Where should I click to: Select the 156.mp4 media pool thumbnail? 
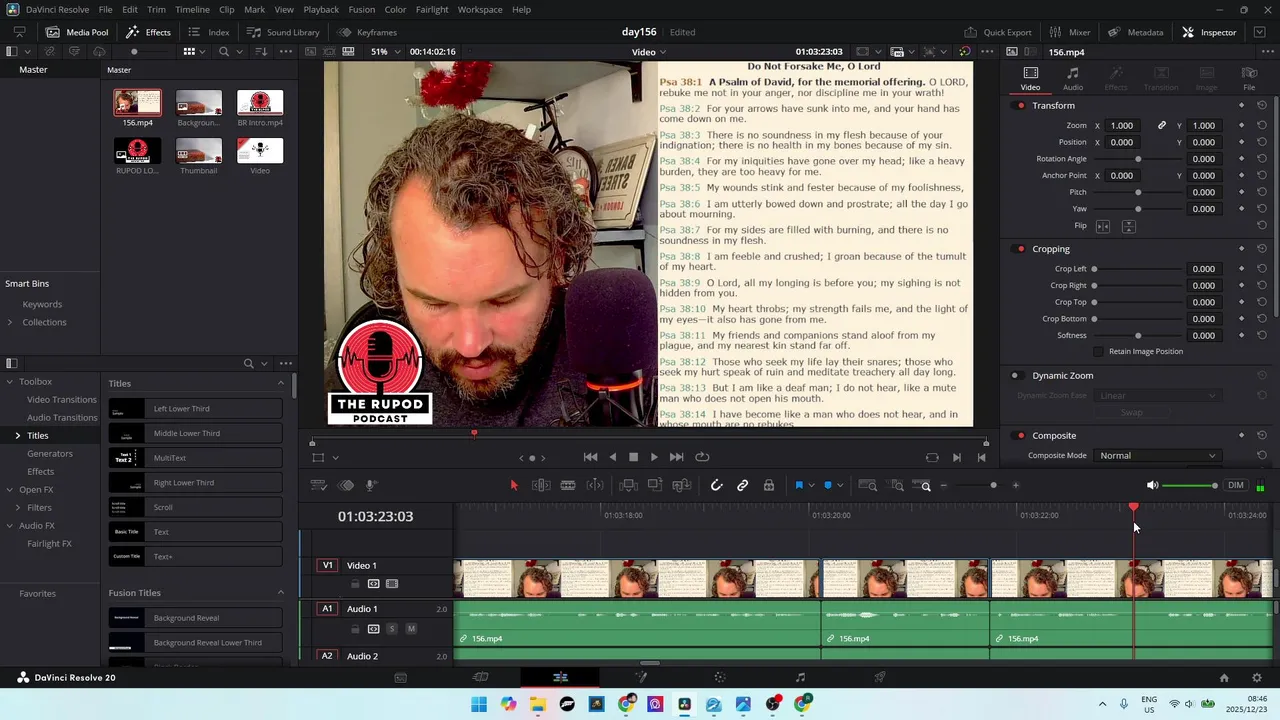tap(137, 102)
